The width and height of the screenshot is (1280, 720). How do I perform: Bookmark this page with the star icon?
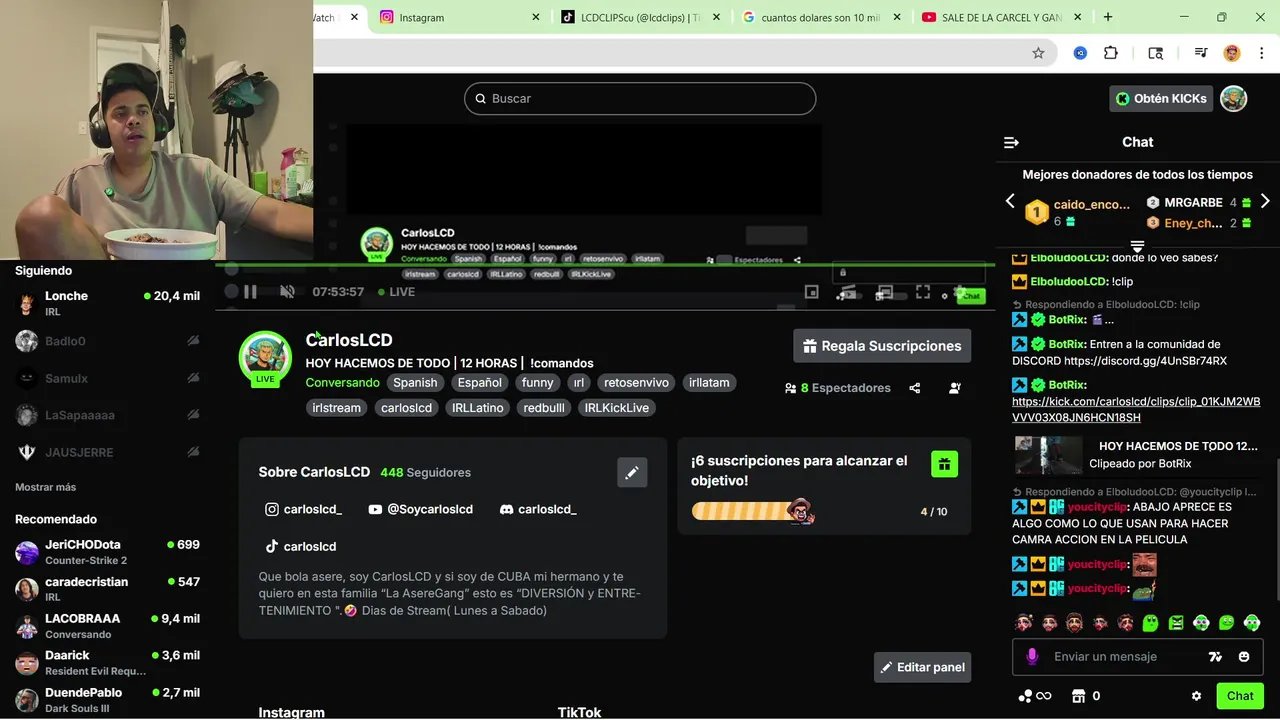click(1038, 53)
